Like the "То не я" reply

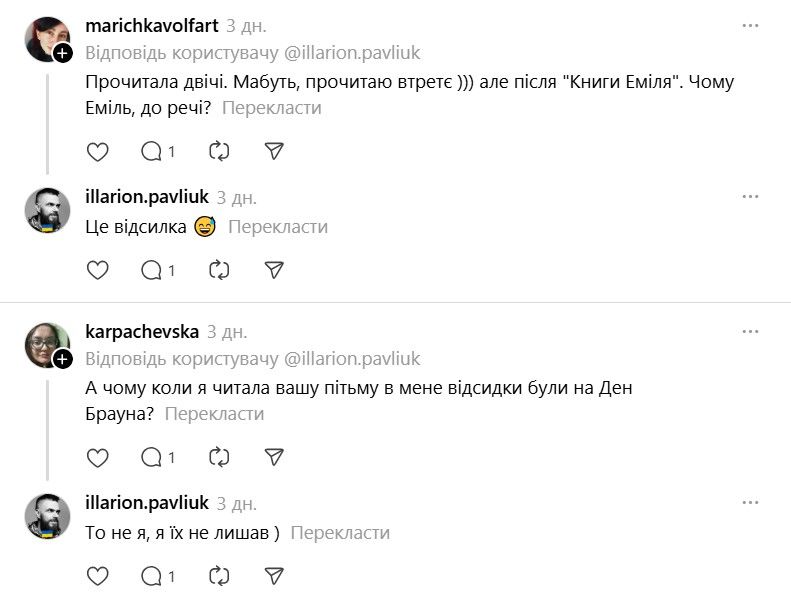tap(97, 575)
